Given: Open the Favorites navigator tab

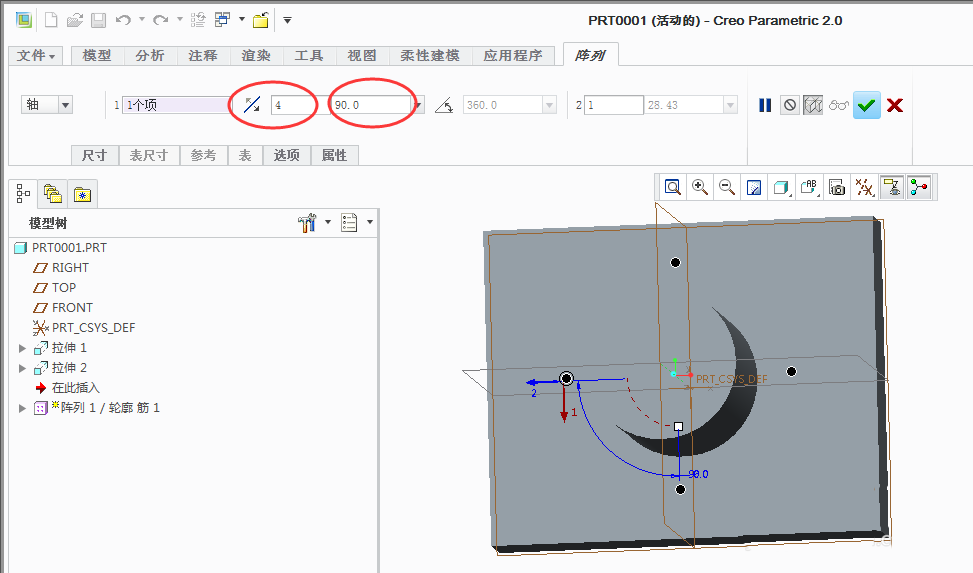Looking at the screenshot, I should 83,194.
